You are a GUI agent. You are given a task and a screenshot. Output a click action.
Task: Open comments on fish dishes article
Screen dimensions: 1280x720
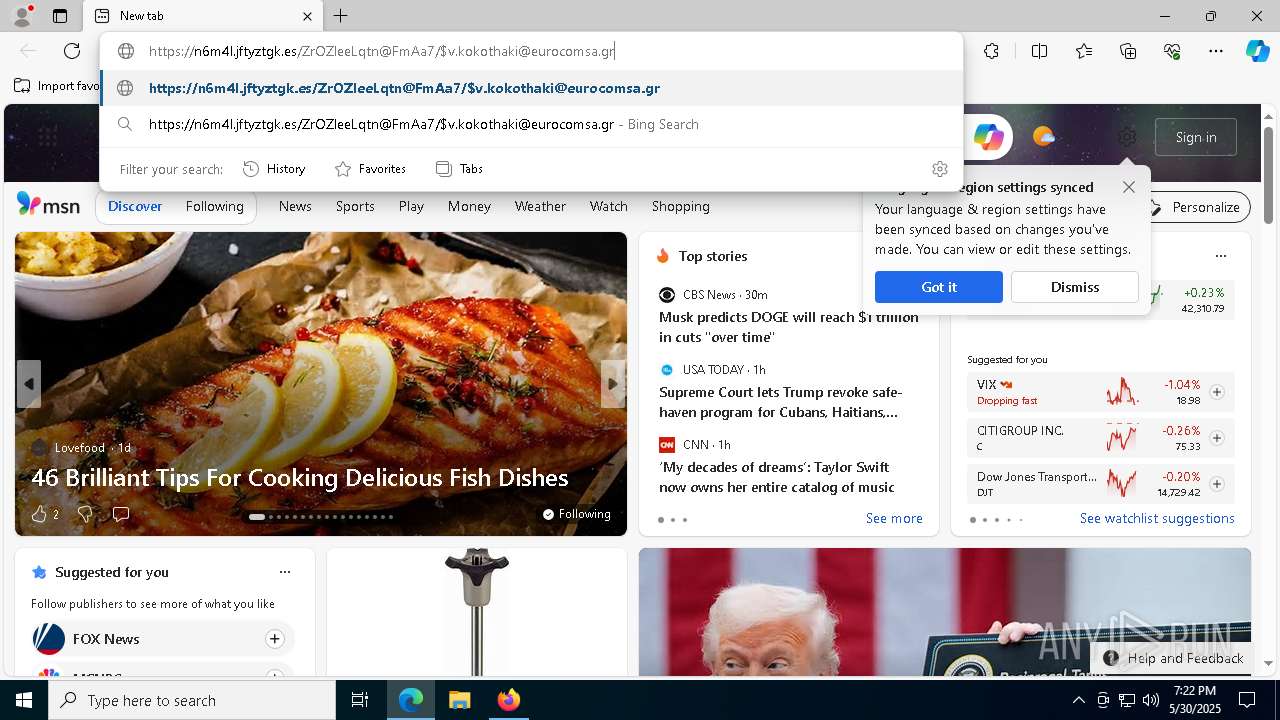coord(121,514)
